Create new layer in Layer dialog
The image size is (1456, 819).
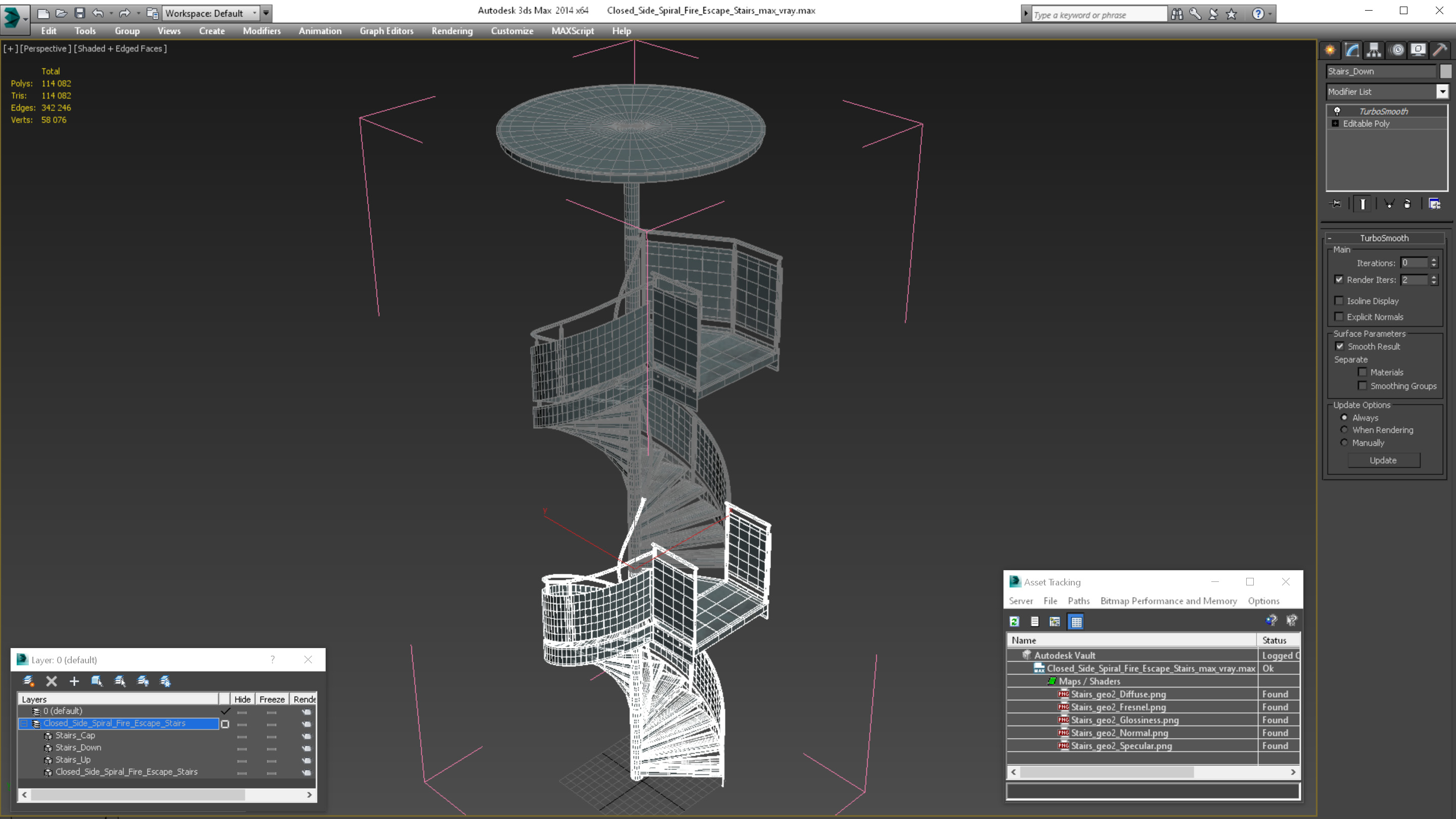click(x=29, y=681)
